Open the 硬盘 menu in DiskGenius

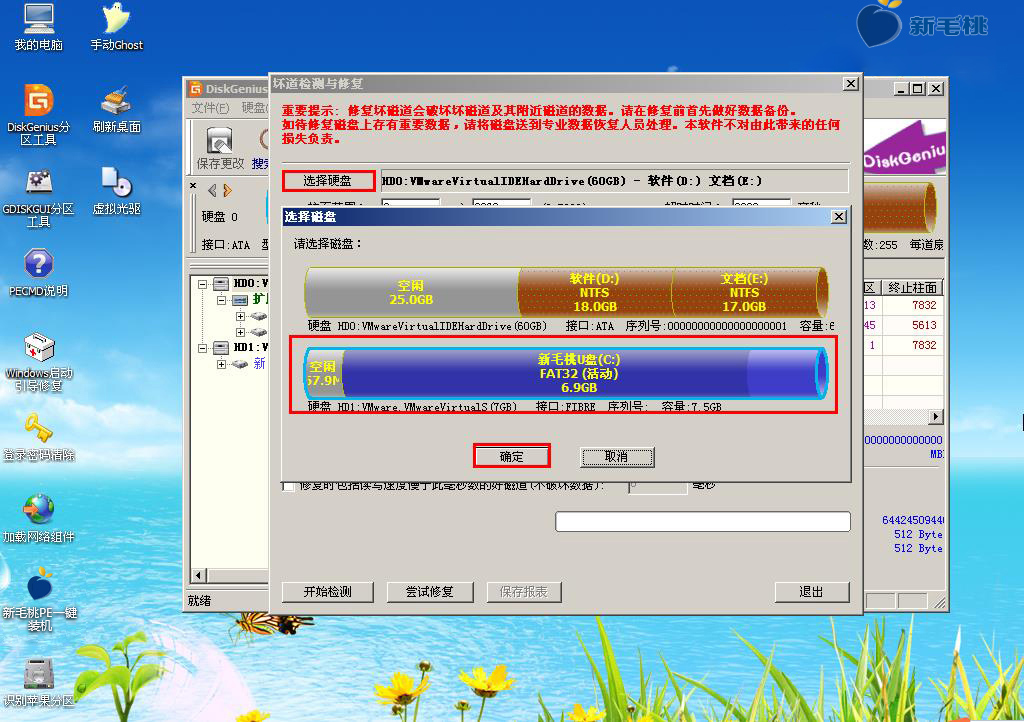254,108
